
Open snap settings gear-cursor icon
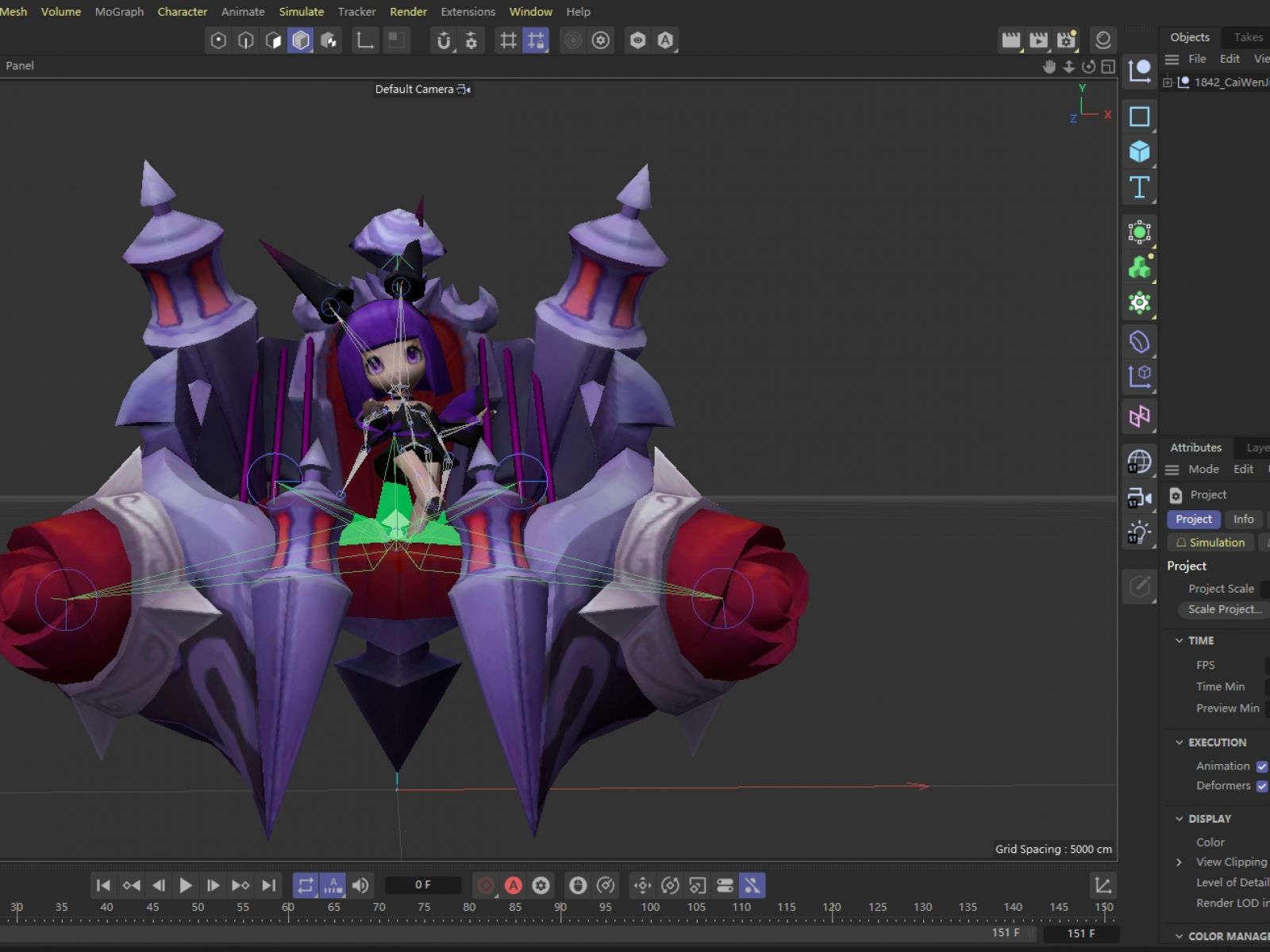click(471, 40)
